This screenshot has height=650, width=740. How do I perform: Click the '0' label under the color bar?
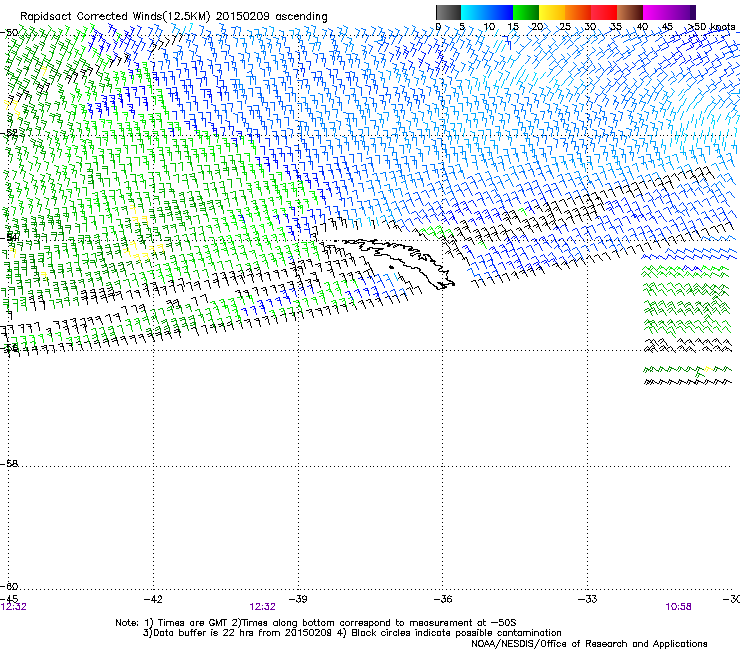[438, 27]
